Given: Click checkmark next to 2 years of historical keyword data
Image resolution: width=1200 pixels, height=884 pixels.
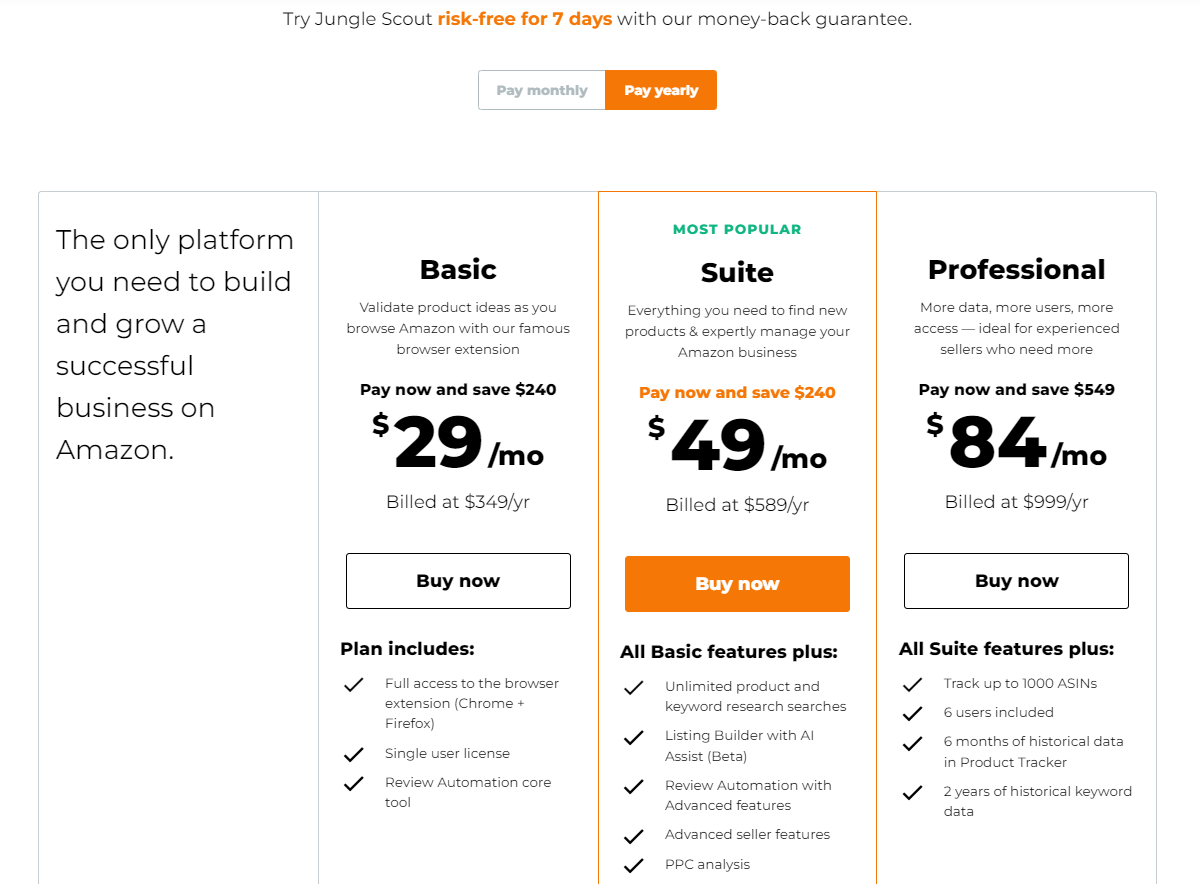Looking at the screenshot, I should point(912,793).
